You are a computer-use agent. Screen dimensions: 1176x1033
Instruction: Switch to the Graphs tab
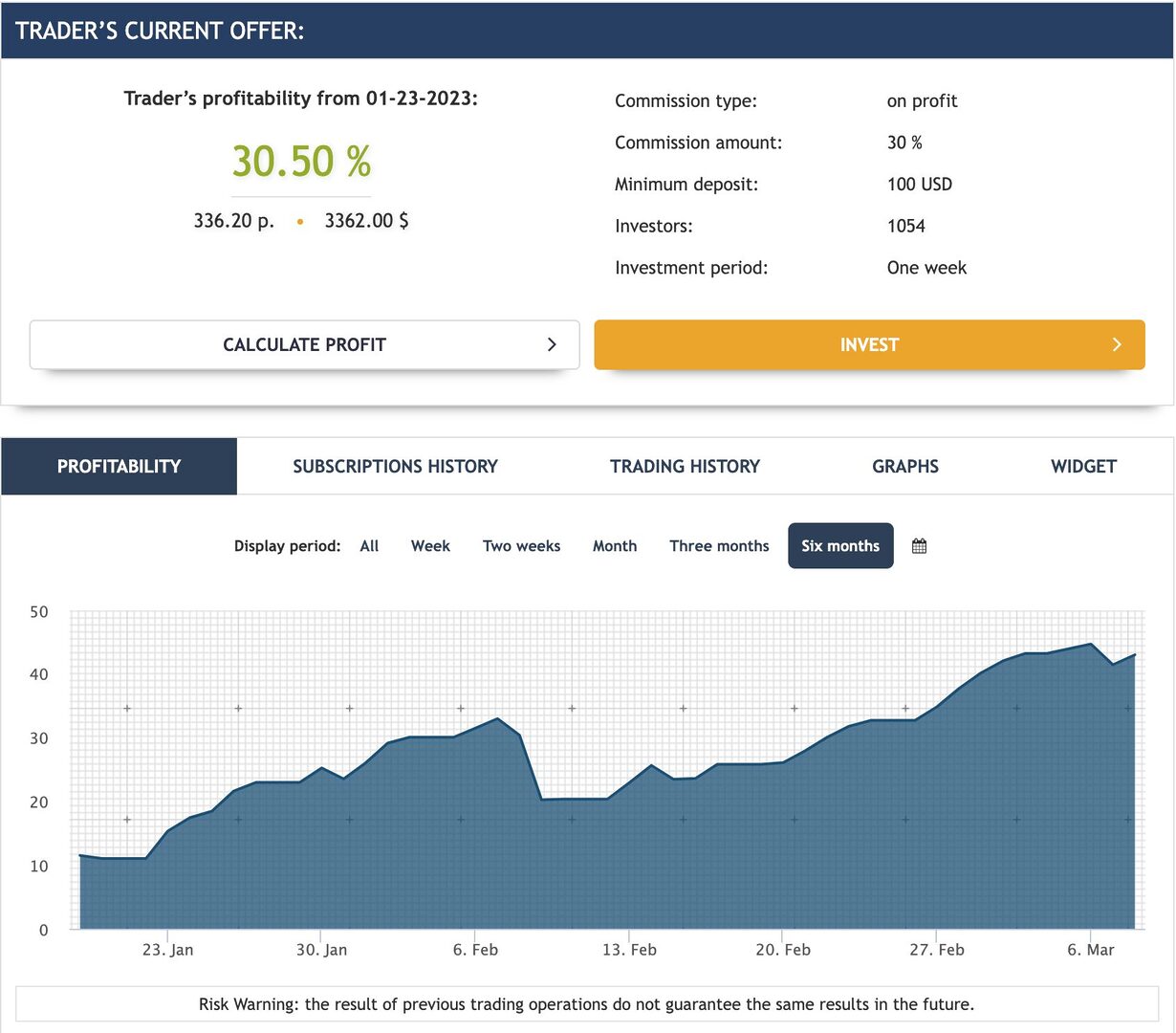tap(905, 467)
